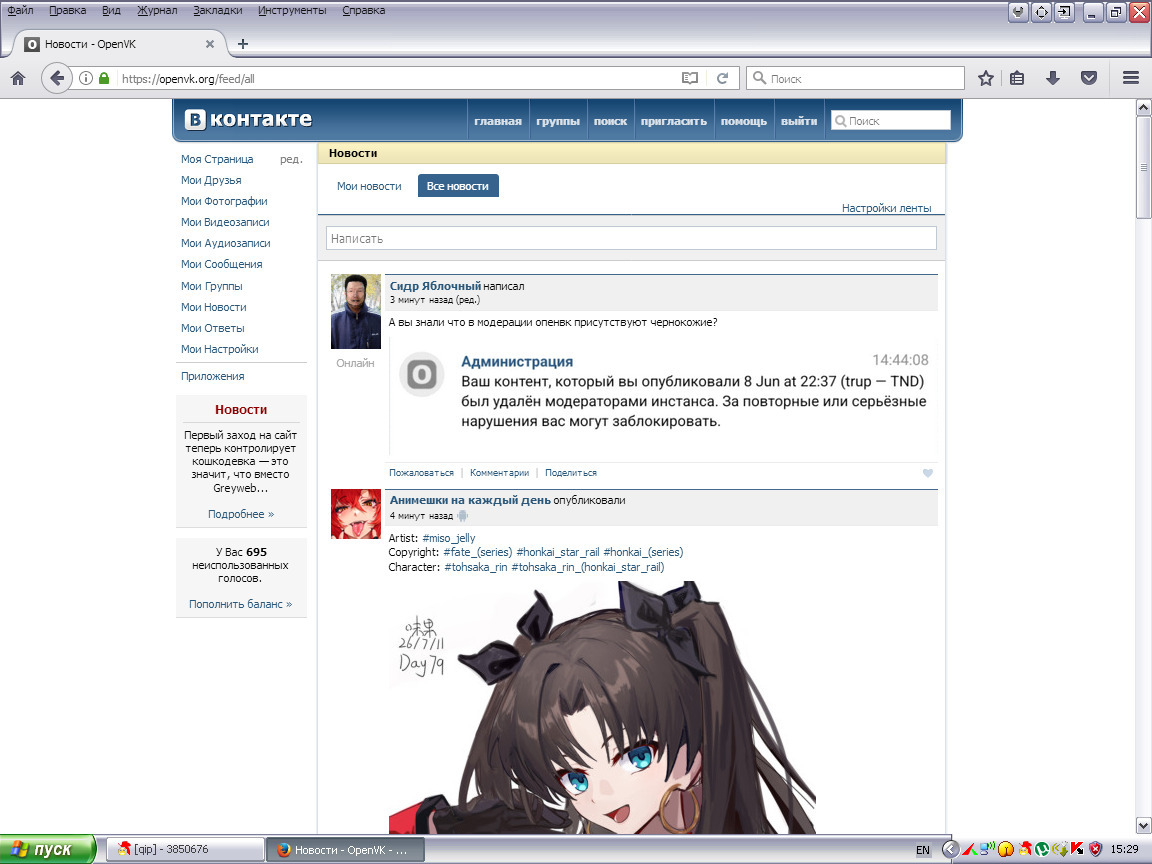Open site info icon in address bar
The height and width of the screenshot is (864, 1152).
(x=86, y=78)
